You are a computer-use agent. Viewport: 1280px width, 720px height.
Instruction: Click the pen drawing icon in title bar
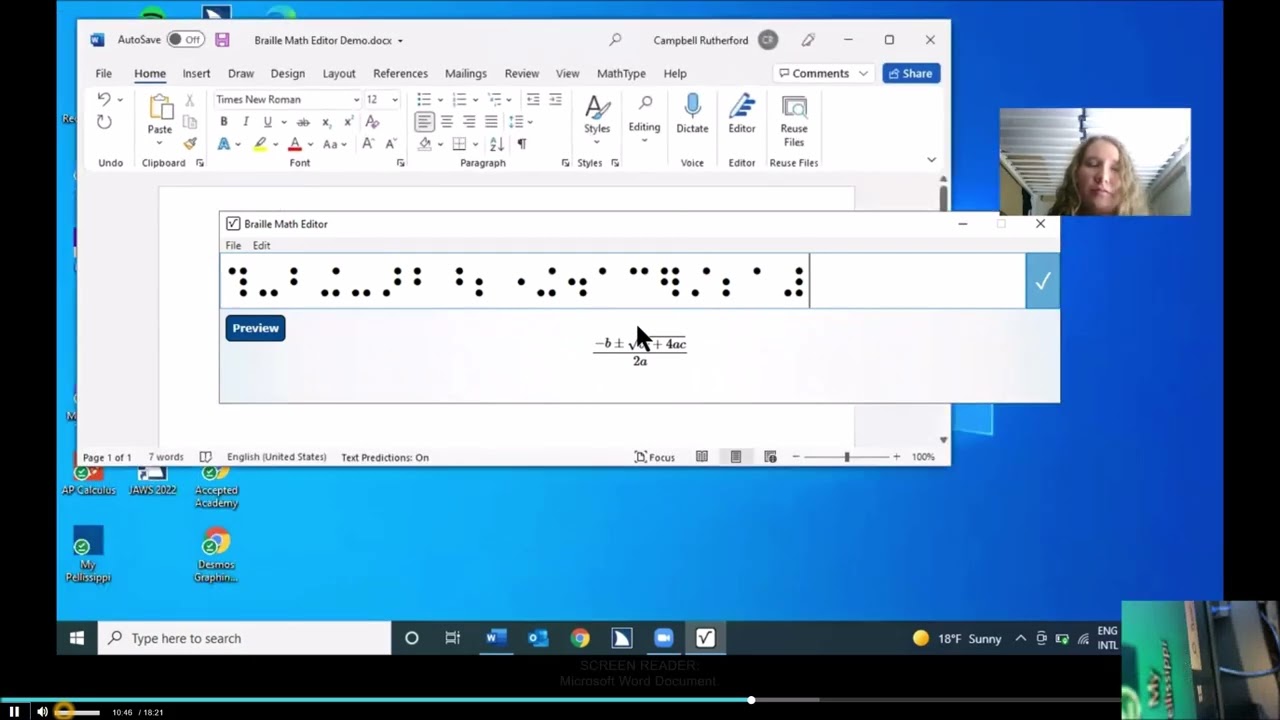808,40
